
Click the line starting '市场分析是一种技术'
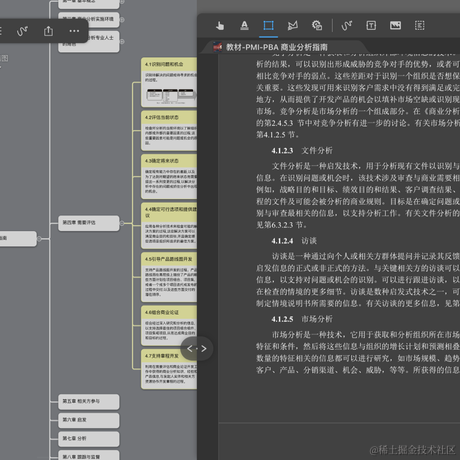click(x=366, y=334)
